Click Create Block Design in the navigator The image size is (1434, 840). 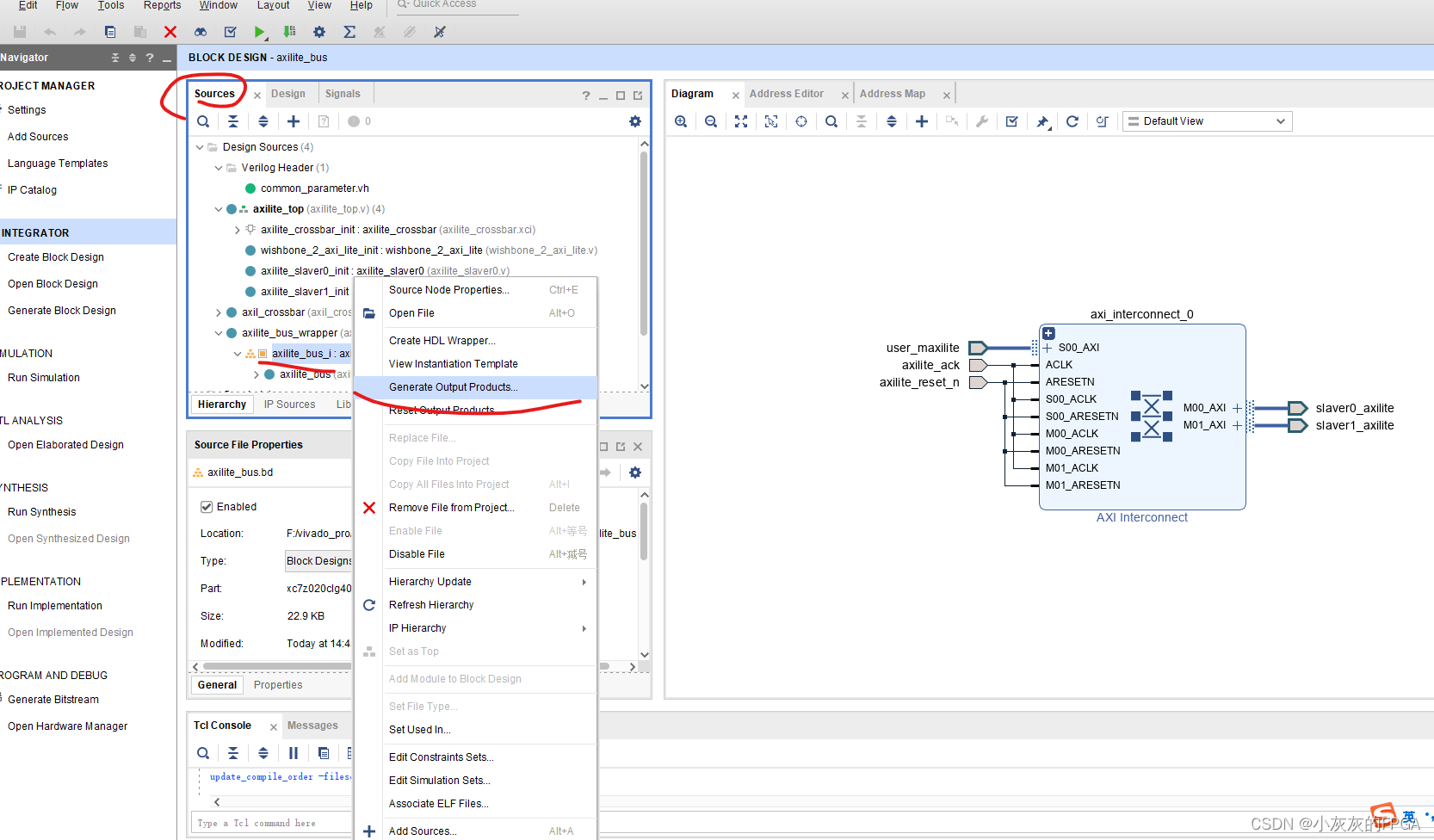click(x=56, y=257)
